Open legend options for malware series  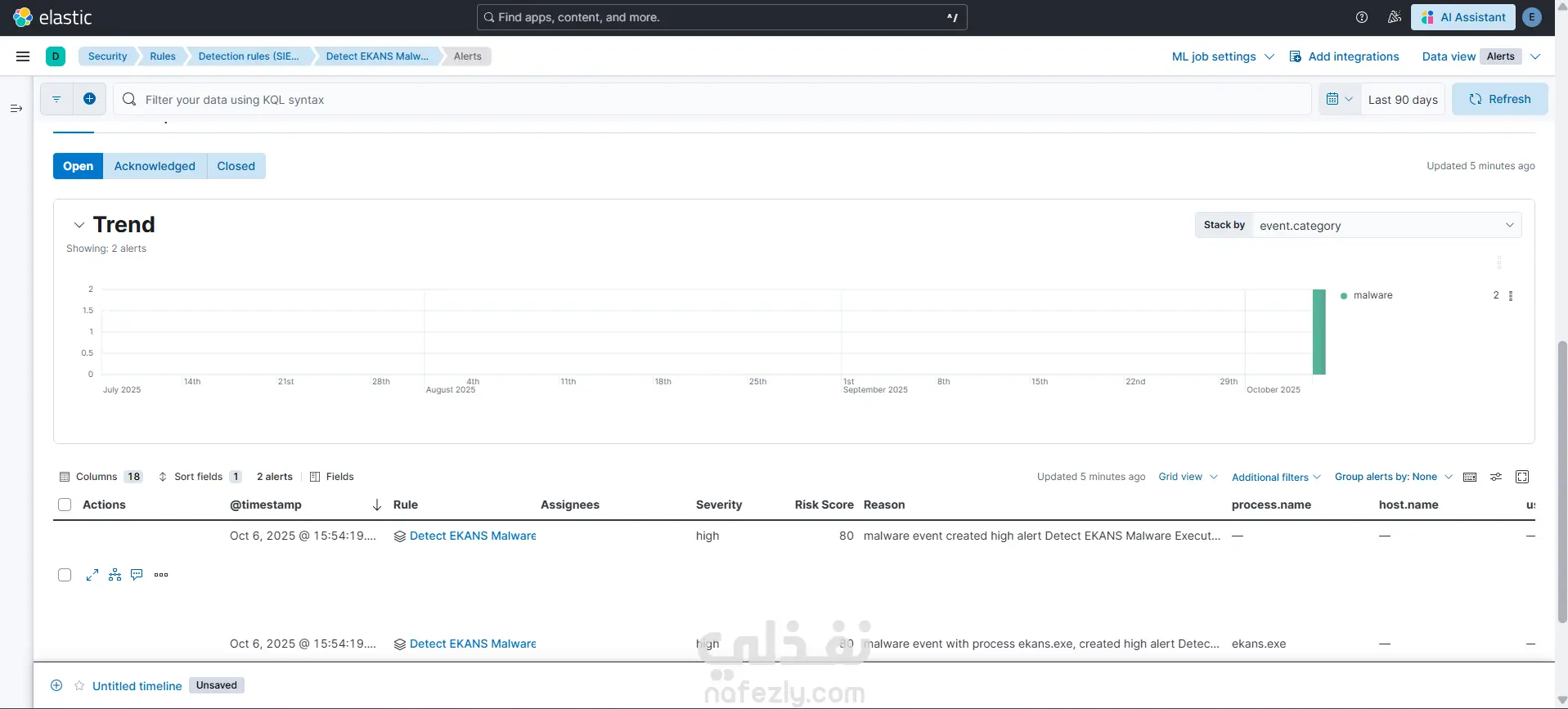click(x=1511, y=296)
